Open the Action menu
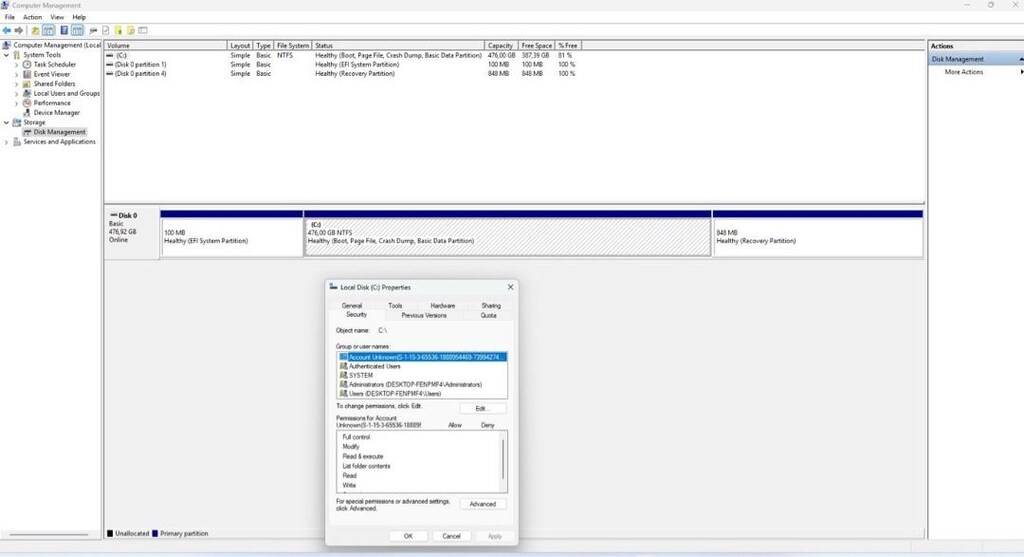This screenshot has height=557, width=1024. [x=32, y=17]
